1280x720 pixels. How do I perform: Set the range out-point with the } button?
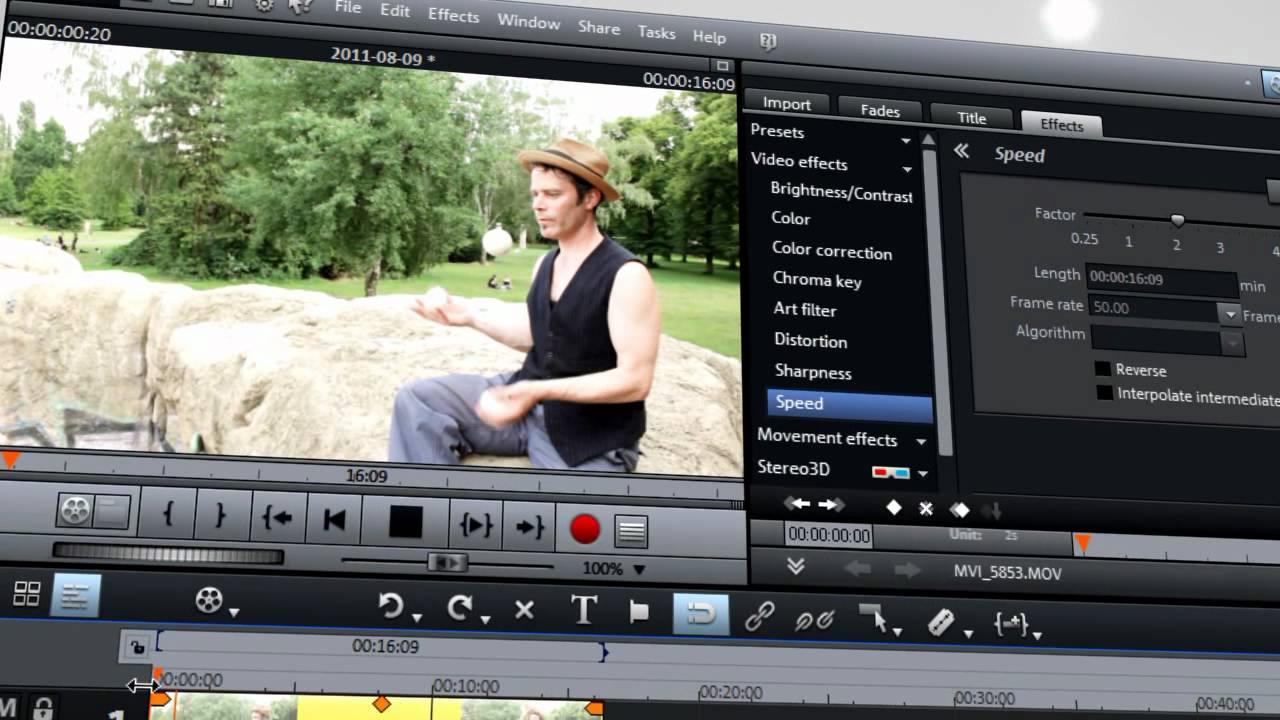tap(222, 516)
